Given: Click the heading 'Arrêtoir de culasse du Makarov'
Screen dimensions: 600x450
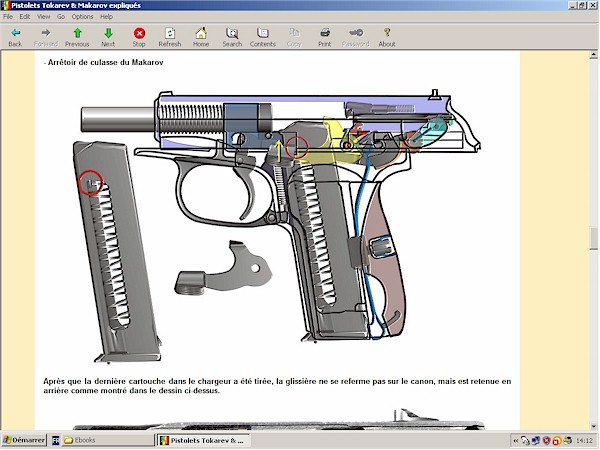Looking at the screenshot, I should point(106,62).
